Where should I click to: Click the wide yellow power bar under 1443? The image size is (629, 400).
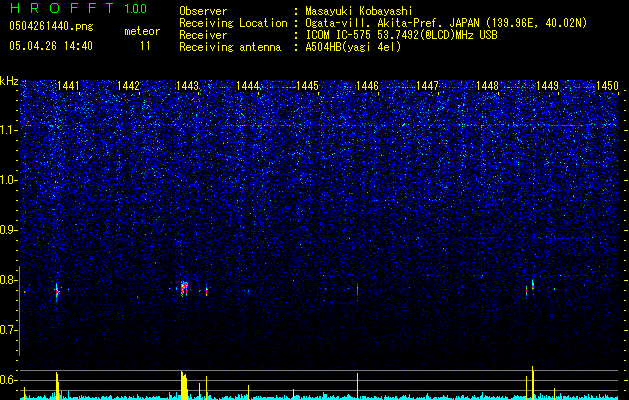point(184,385)
